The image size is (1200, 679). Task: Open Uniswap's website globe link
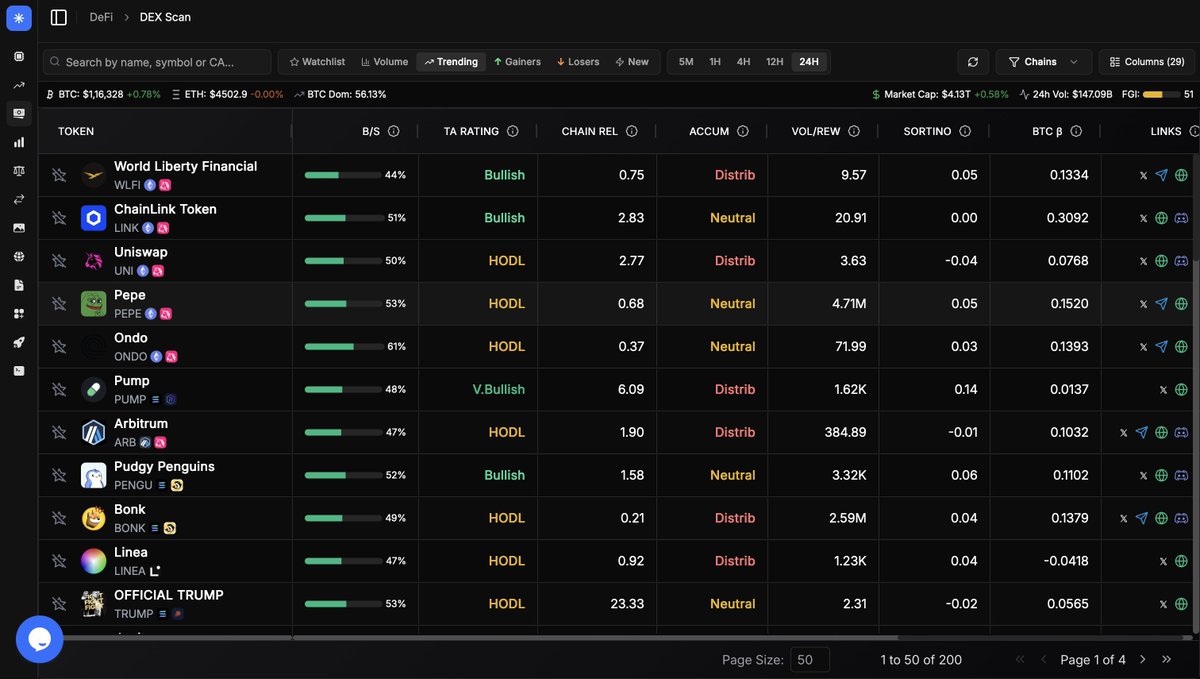pyautogui.click(x=1161, y=261)
